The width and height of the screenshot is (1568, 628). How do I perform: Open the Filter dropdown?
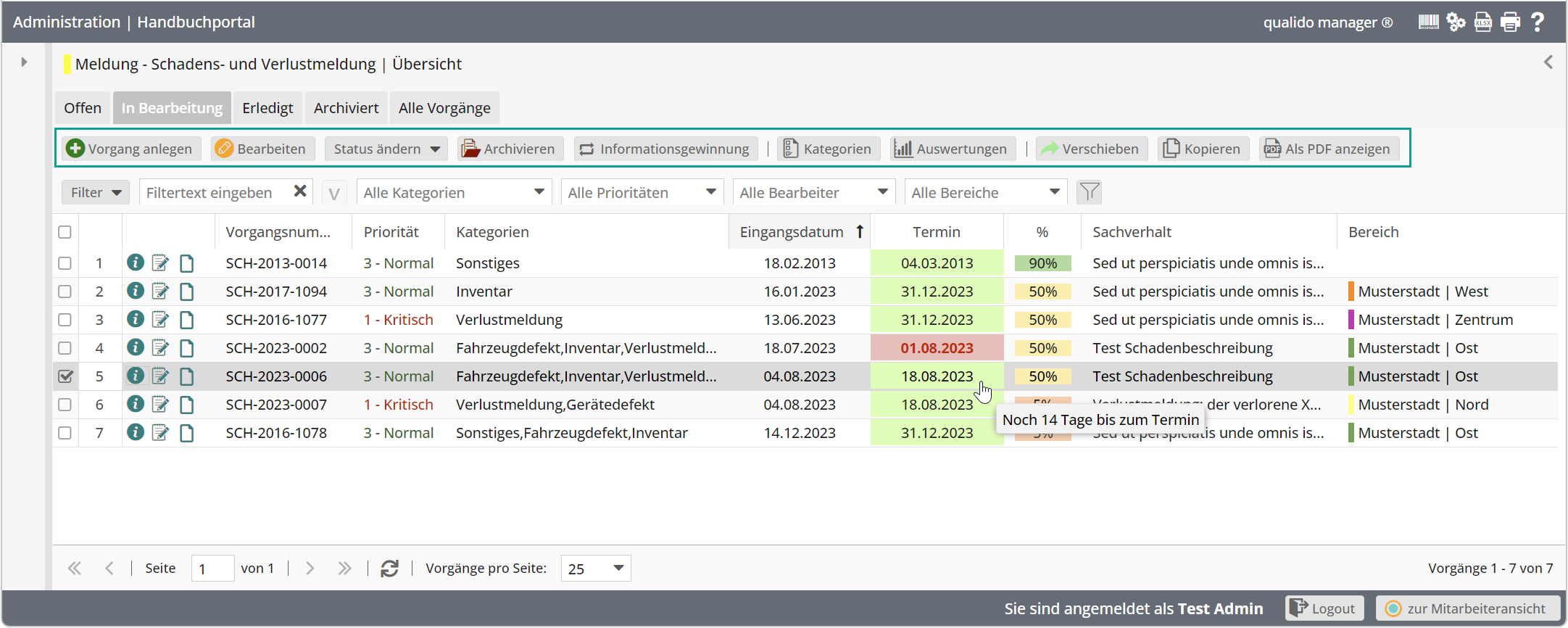(96, 192)
